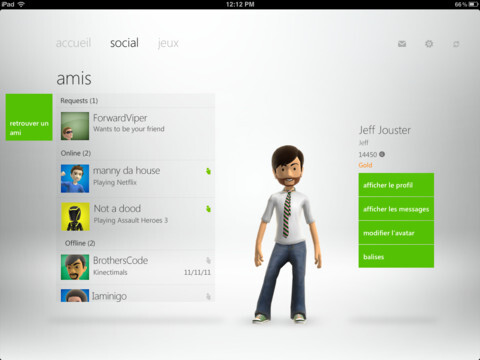480x360 pixels.
Task: Tap the 12:12 PM clock
Action: [240, 4]
